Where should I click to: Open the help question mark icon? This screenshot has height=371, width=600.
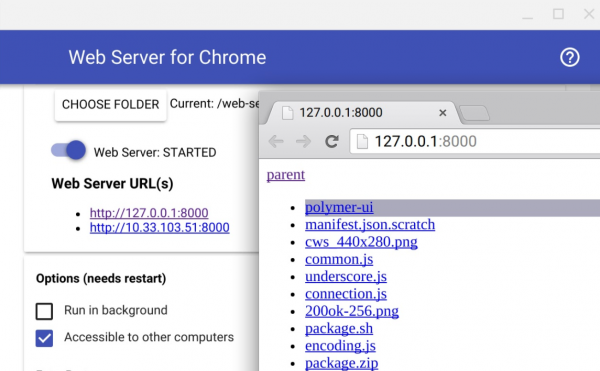tap(570, 57)
